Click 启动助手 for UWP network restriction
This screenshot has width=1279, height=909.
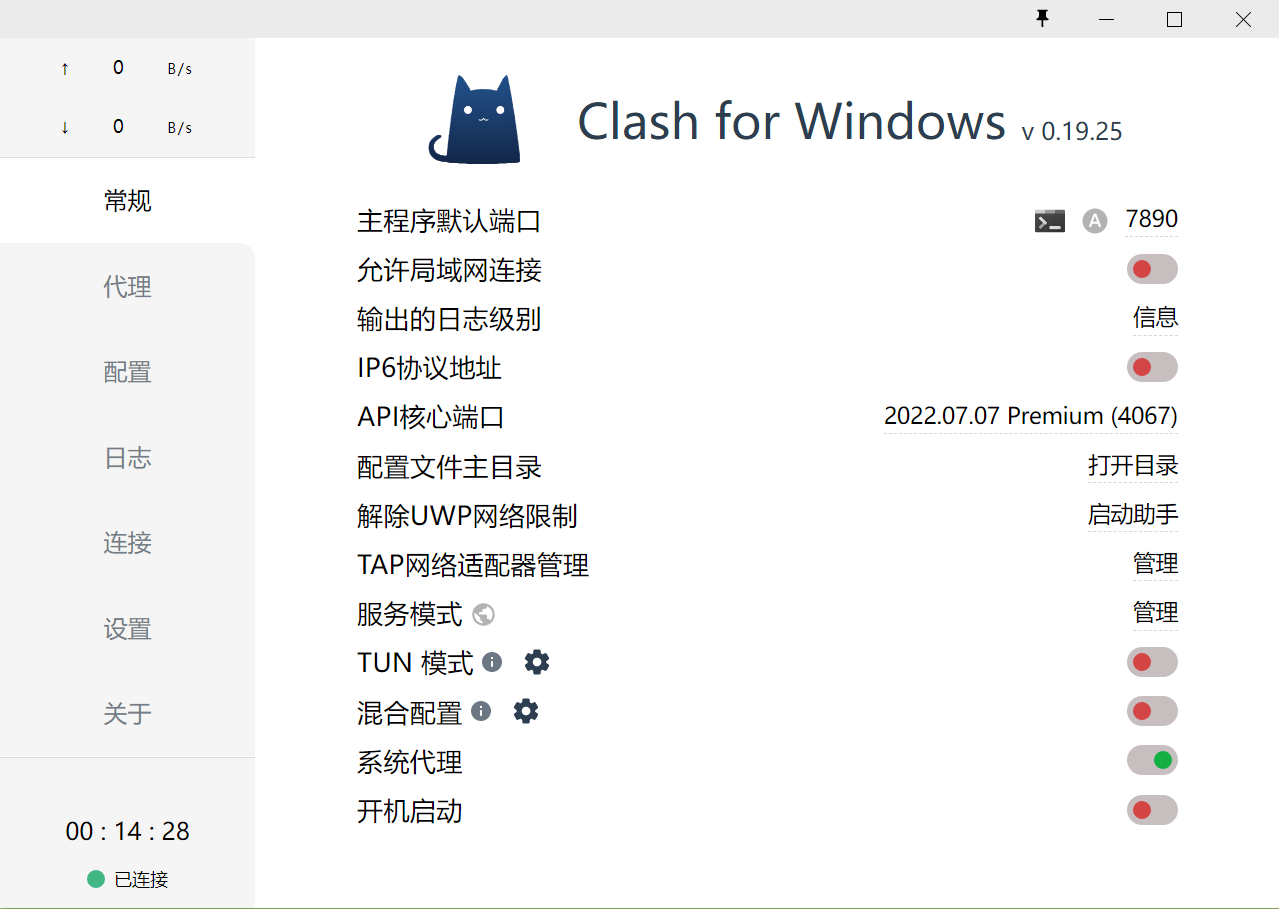(1133, 515)
